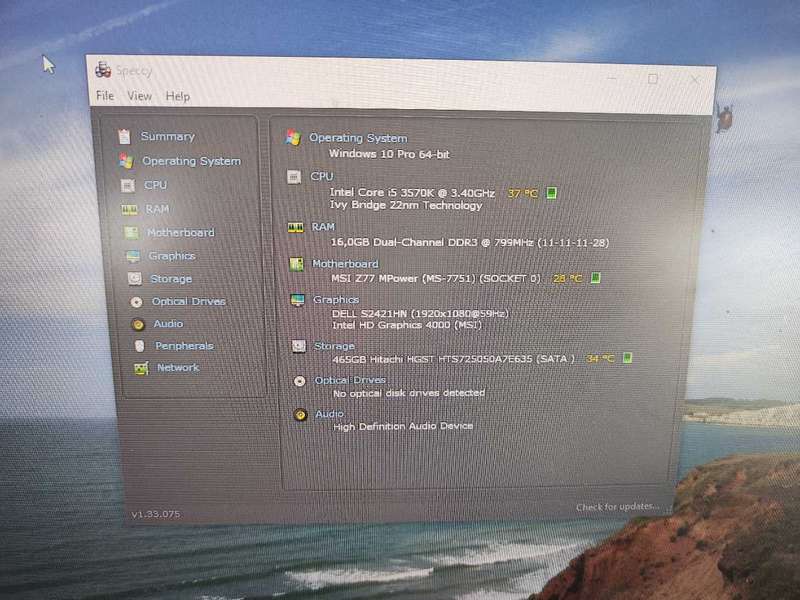The height and width of the screenshot is (600, 800).
Task: Select the Audio speaker icon in sidebar
Action: tap(138, 324)
